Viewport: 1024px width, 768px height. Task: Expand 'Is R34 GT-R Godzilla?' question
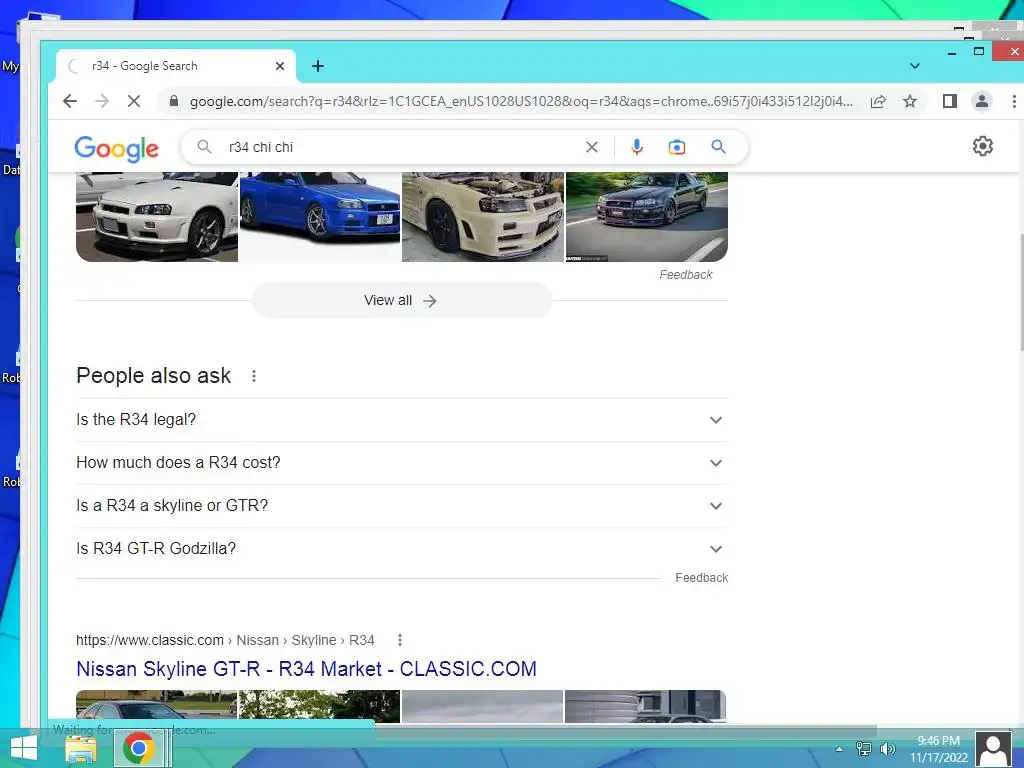(402, 549)
